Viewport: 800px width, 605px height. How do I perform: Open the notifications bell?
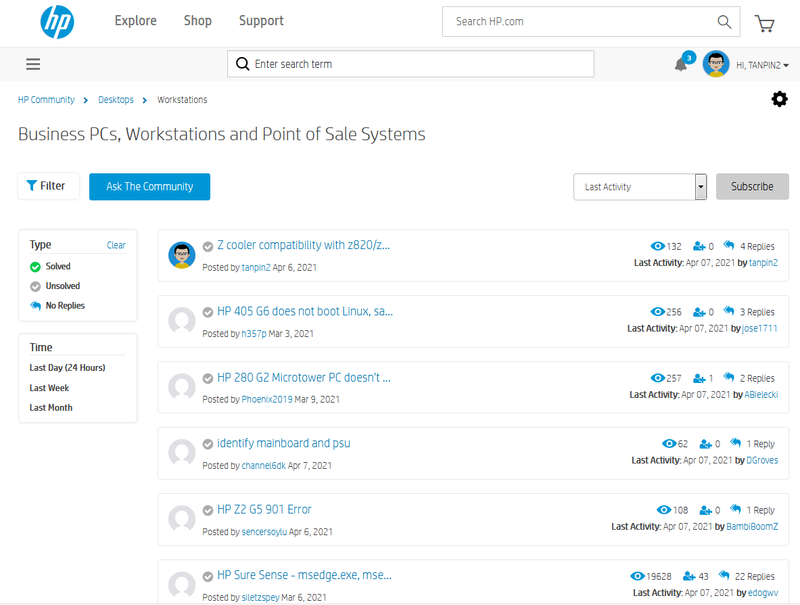coord(681,65)
